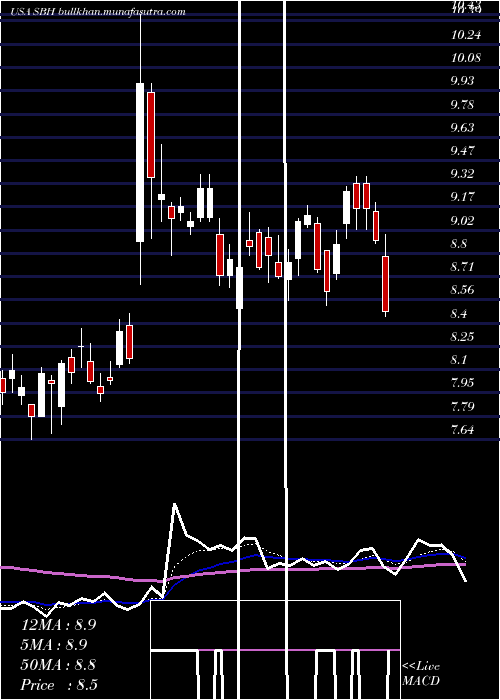Viewport: 500px width, 700px height.
Task: Click the 7.79 price axis label
Action: click(462, 407)
